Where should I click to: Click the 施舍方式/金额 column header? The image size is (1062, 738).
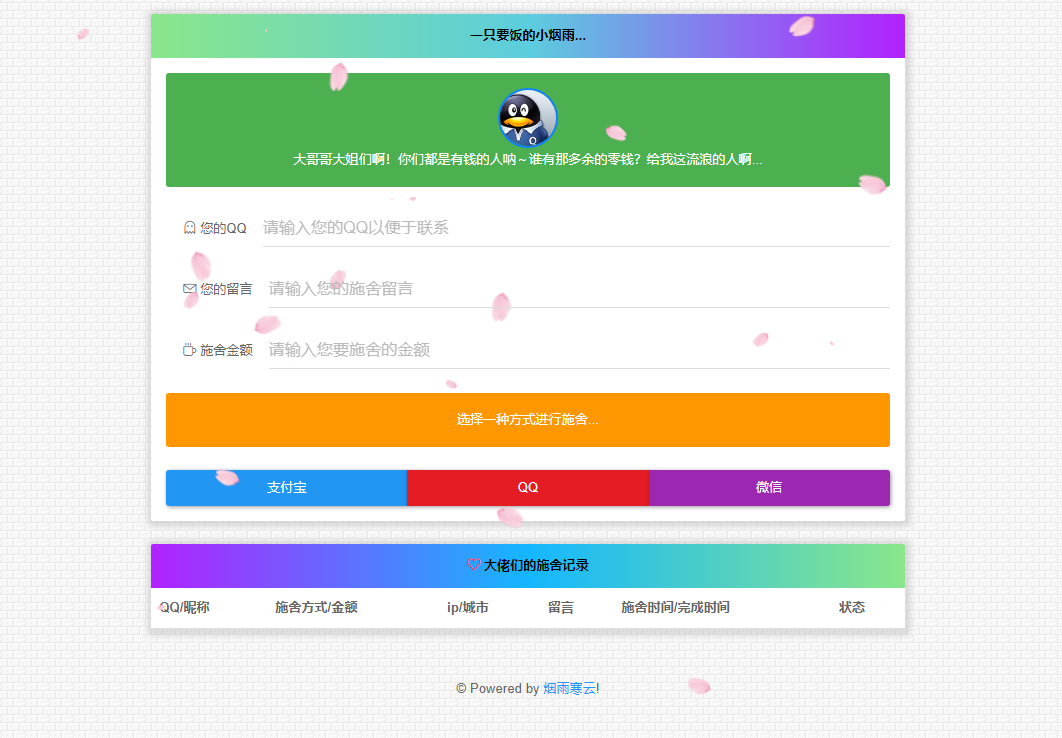315,607
